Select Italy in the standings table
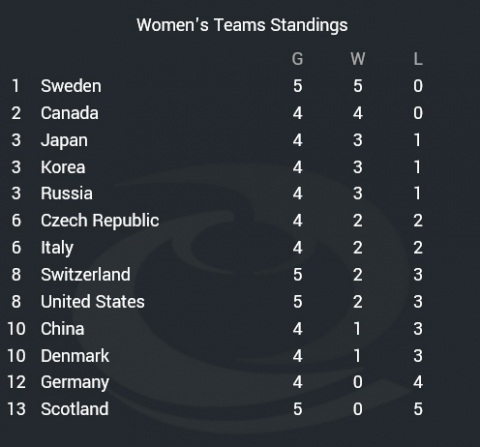The width and height of the screenshot is (480, 447). (57, 248)
